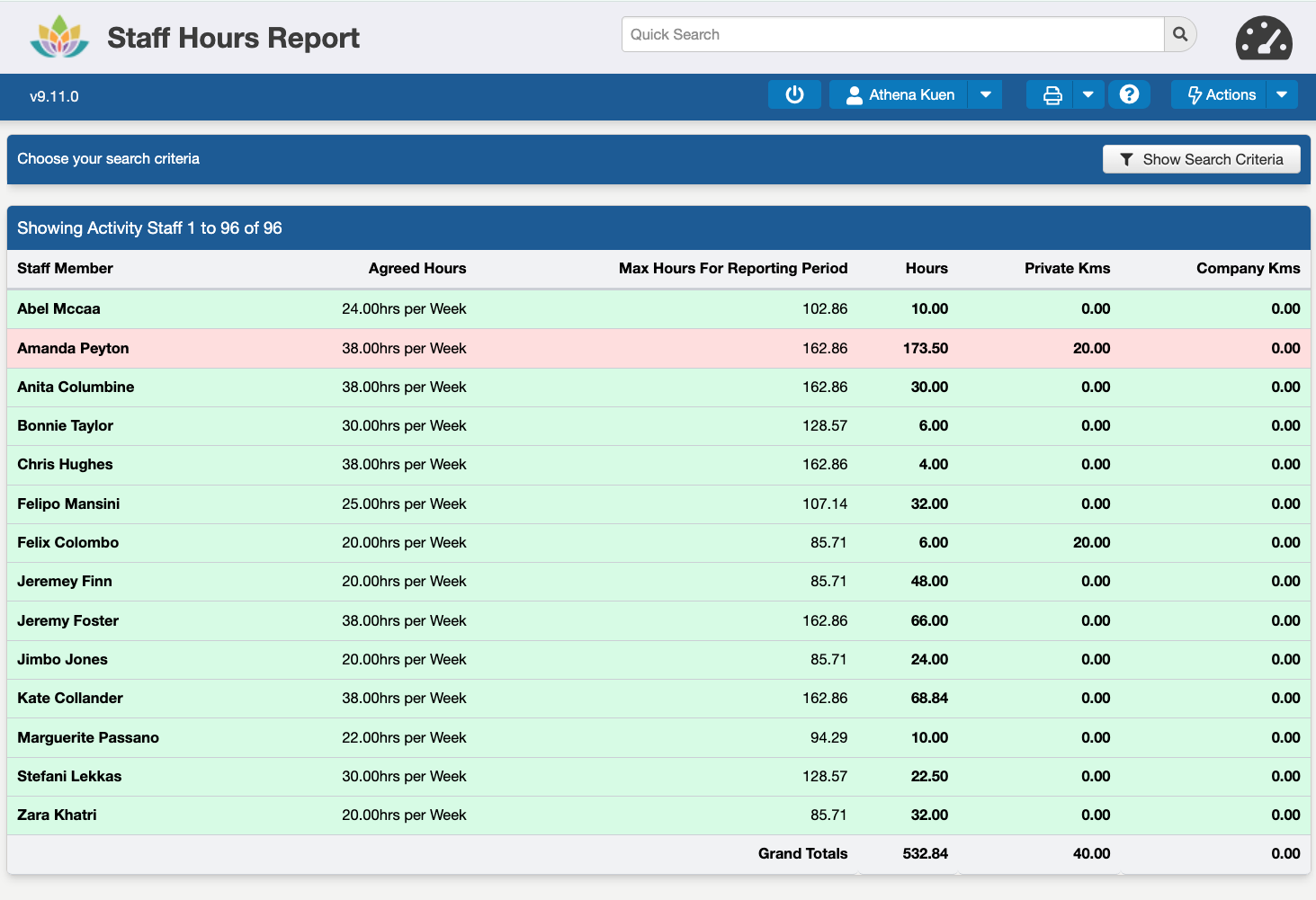Click the lotus flower logo
Viewport: 1316px width, 900px height.
pyautogui.click(x=59, y=37)
